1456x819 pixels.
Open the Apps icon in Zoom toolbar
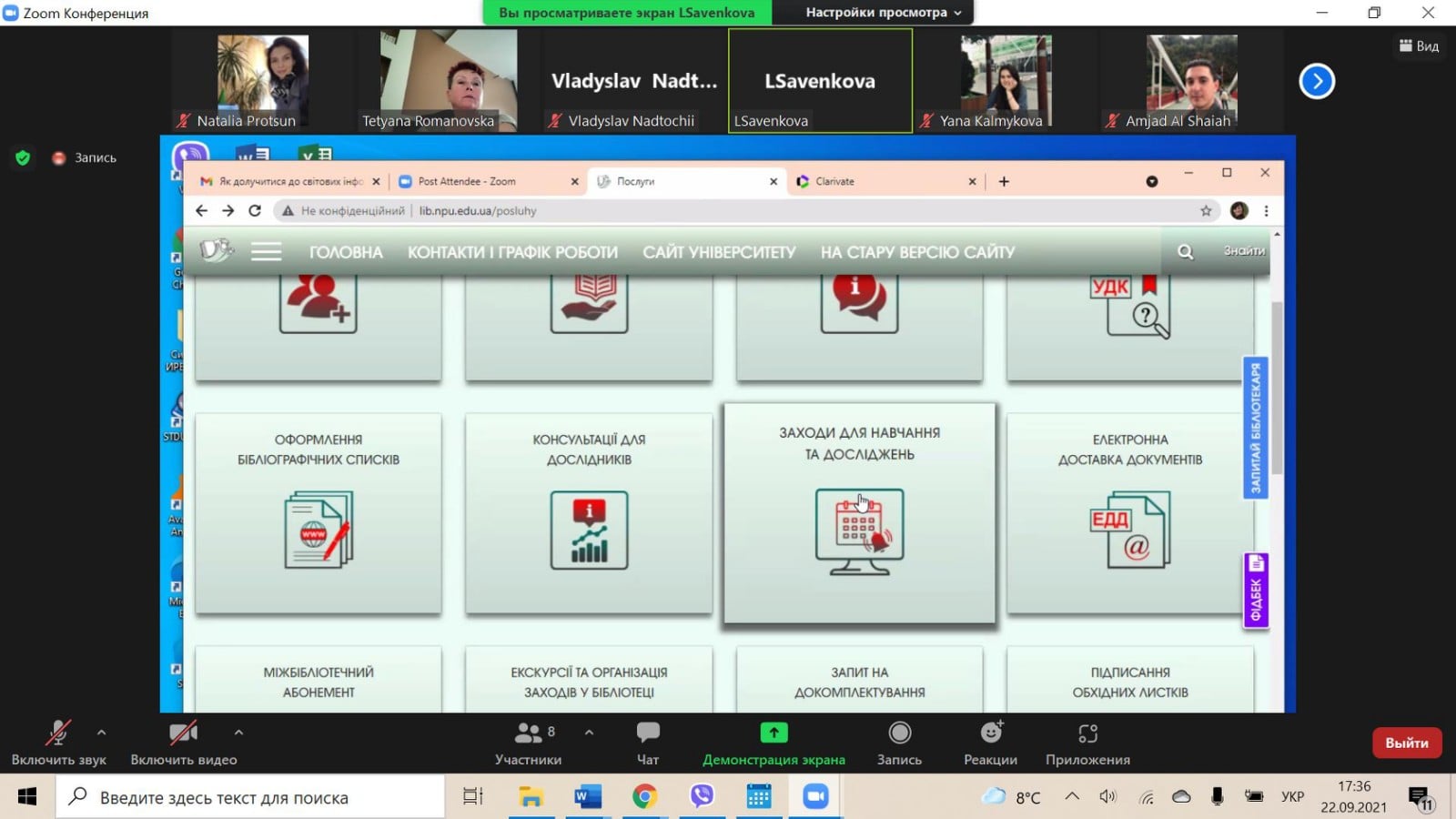tap(1087, 733)
